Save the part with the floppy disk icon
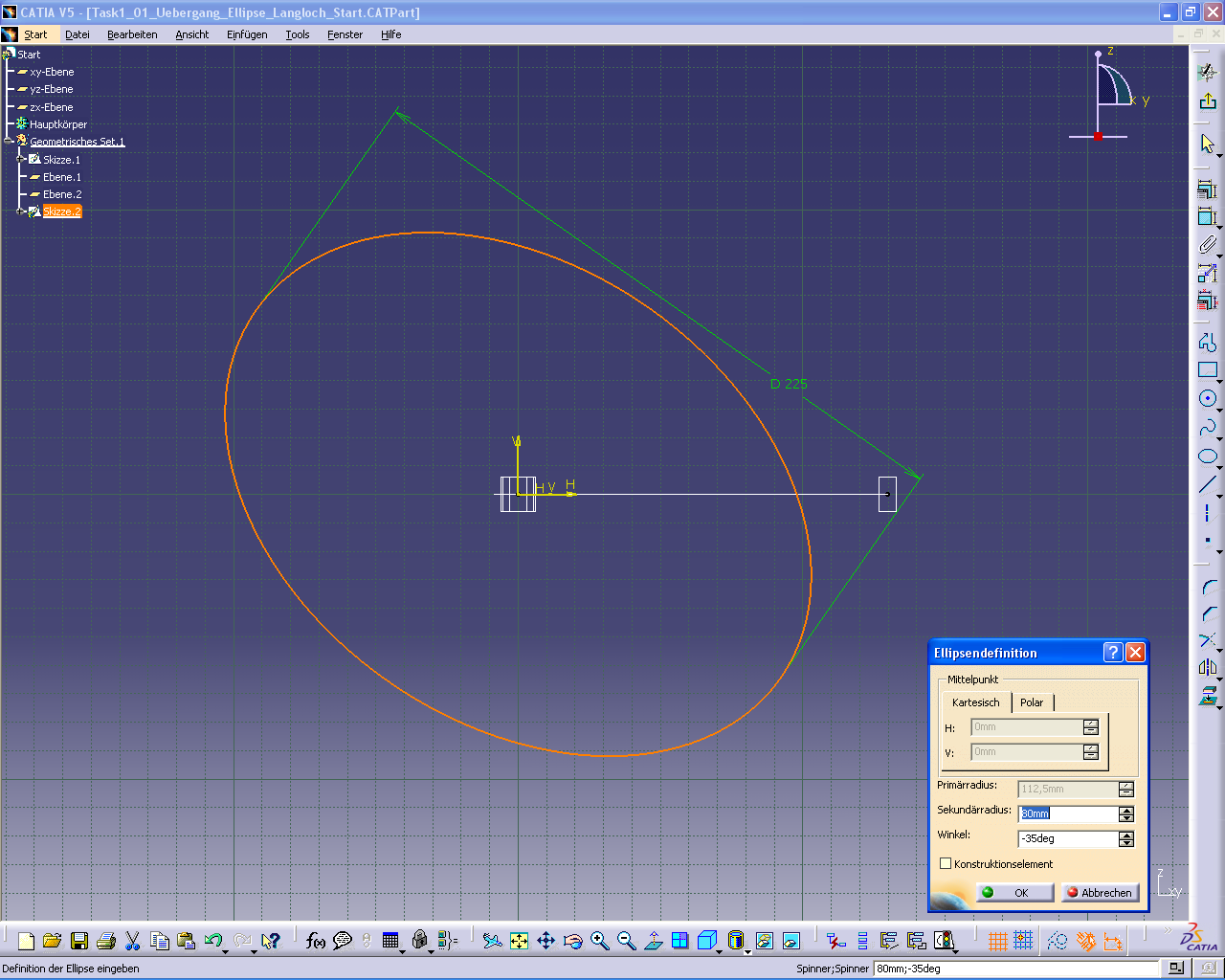Screen dimensions: 1225x980 pyautogui.click(x=79, y=941)
